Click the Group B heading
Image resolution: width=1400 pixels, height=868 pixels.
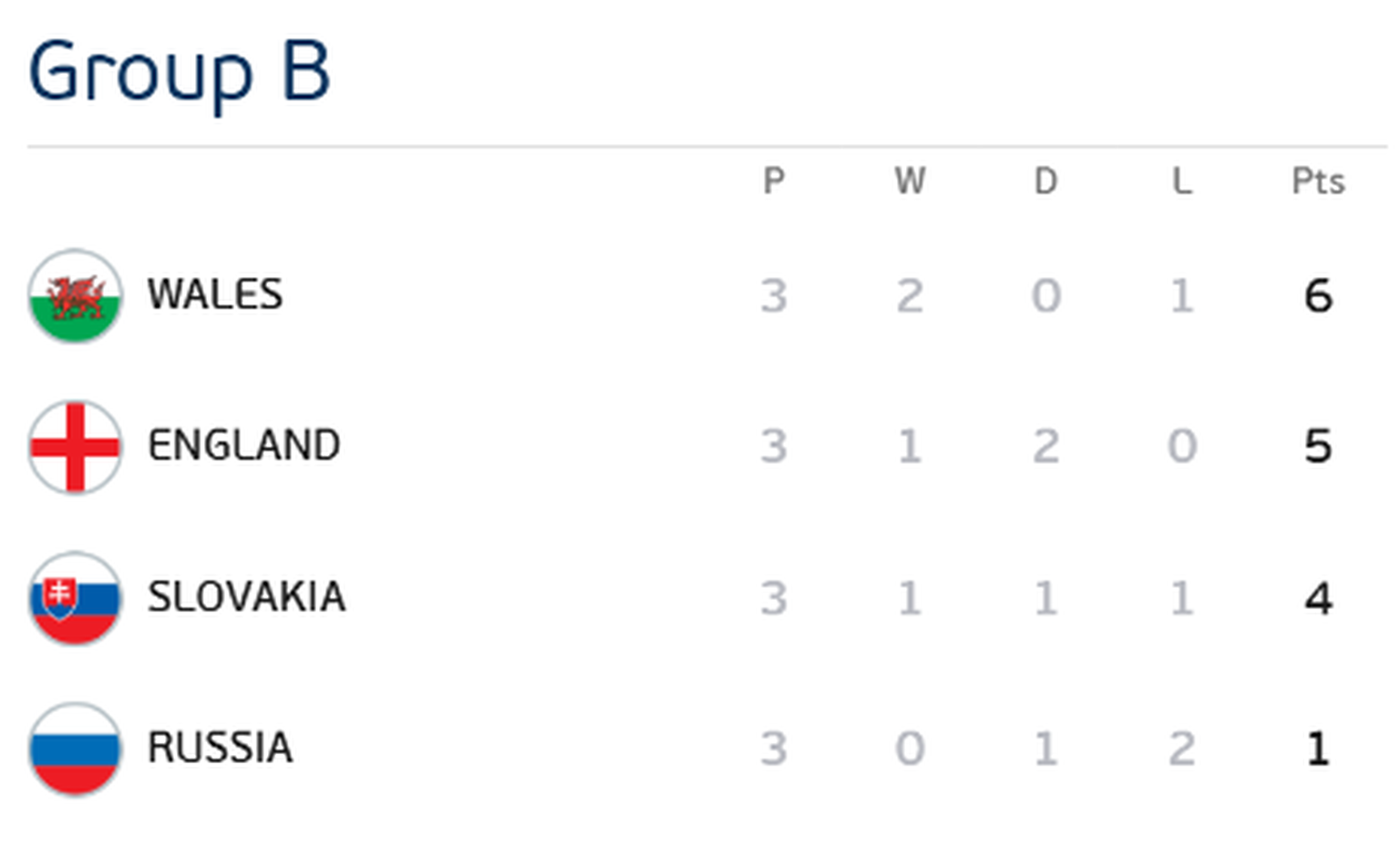coord(179,72)
